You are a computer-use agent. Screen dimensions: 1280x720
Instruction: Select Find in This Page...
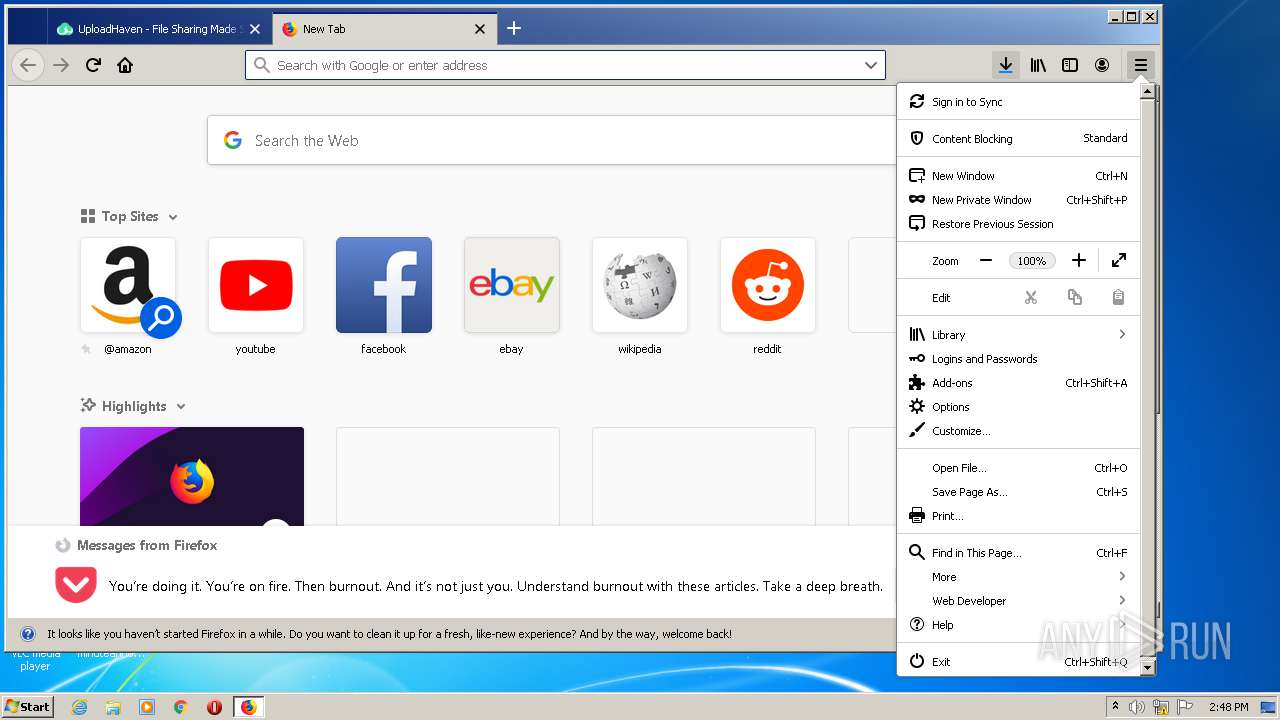(x=1018, y=553)
